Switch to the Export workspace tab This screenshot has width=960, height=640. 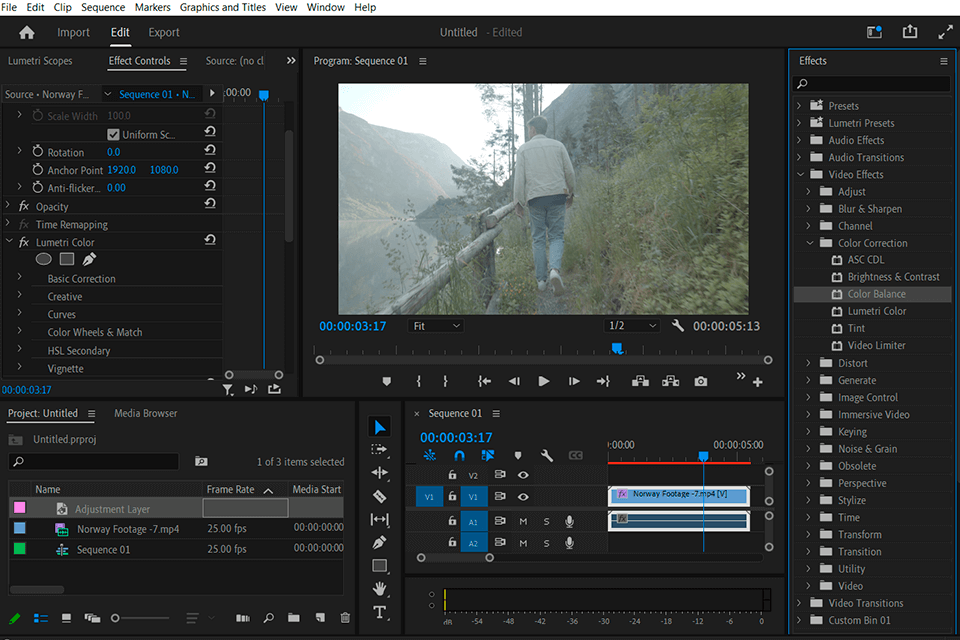click(163, 32)
